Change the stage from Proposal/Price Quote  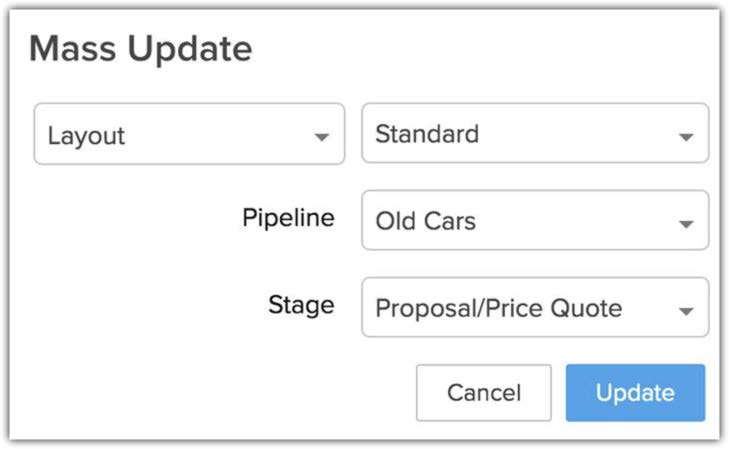click(x=534, y=308)
